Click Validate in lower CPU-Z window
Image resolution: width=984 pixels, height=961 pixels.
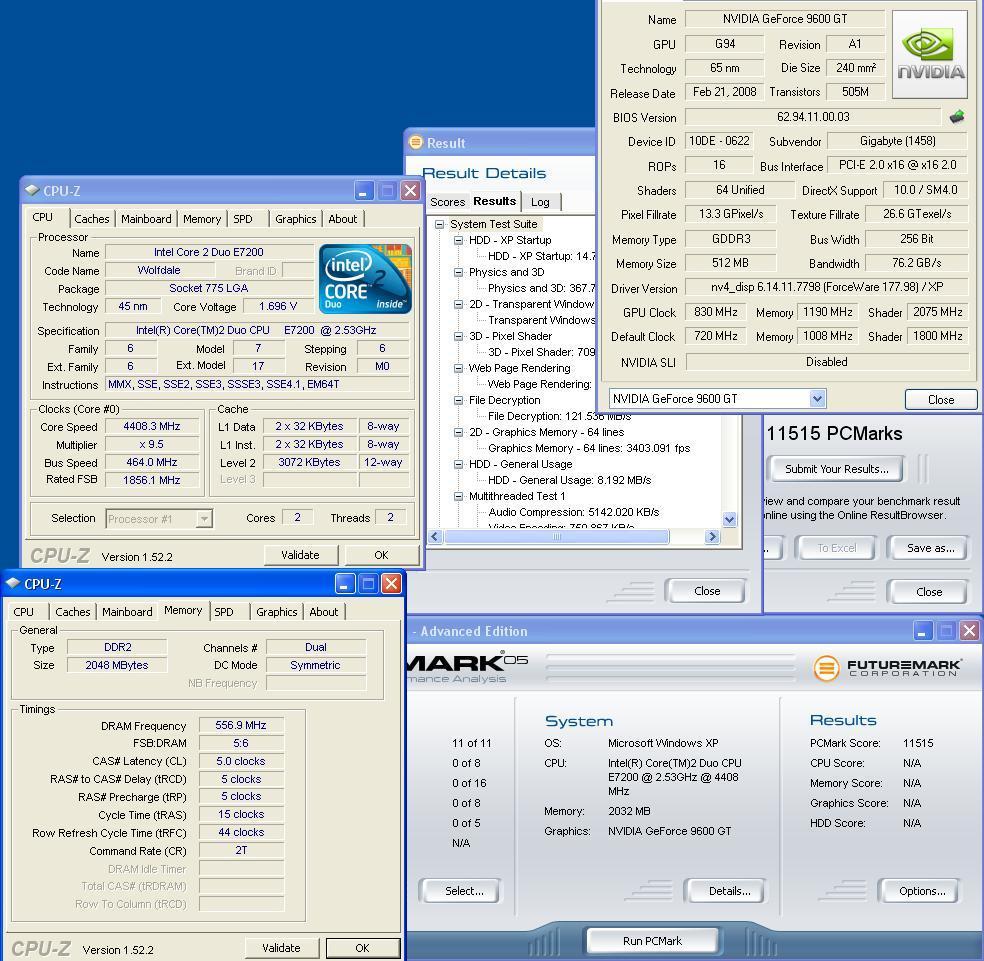pos(281,948)
